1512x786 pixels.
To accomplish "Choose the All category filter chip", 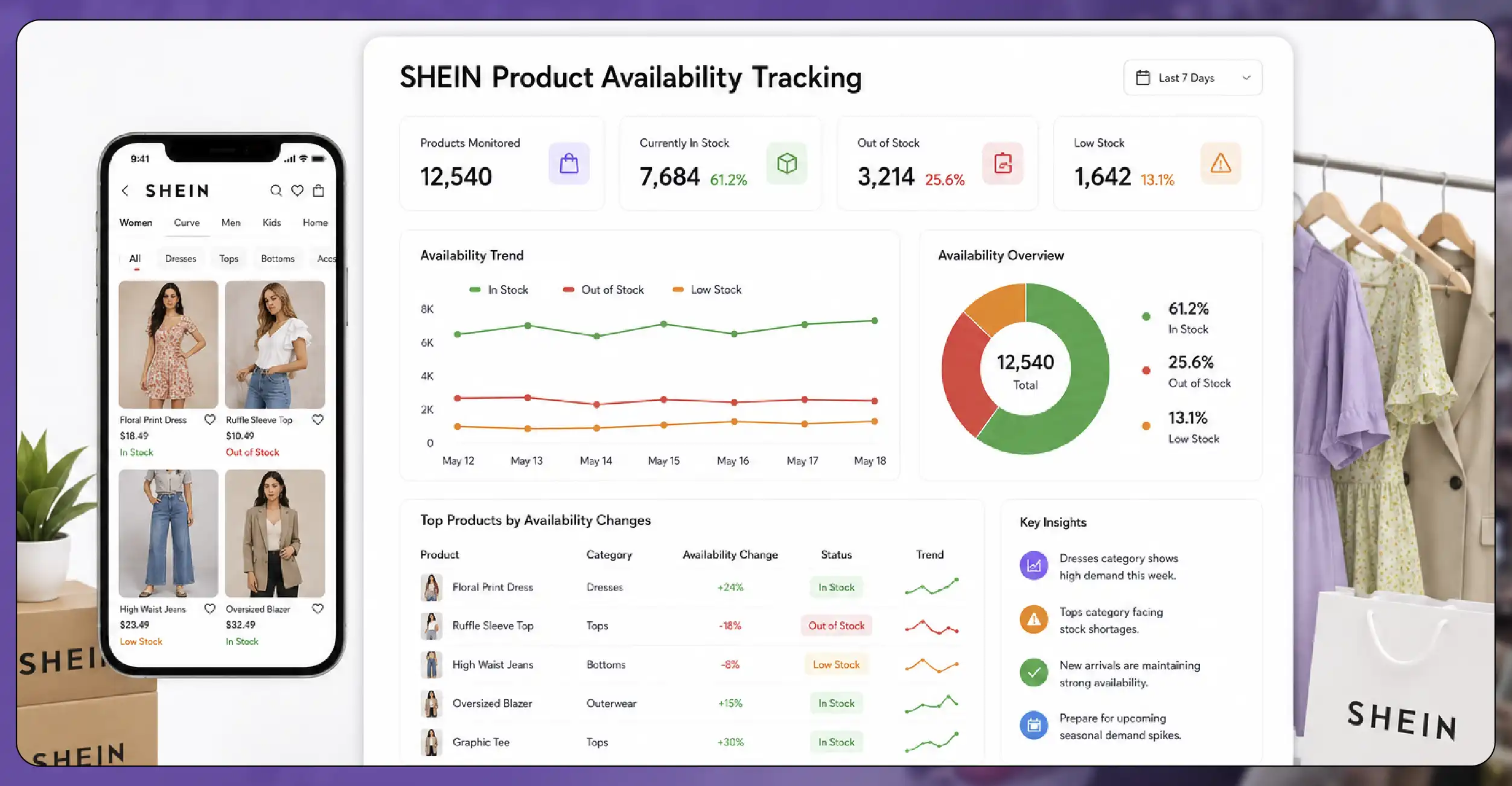I will click(135, 258).
